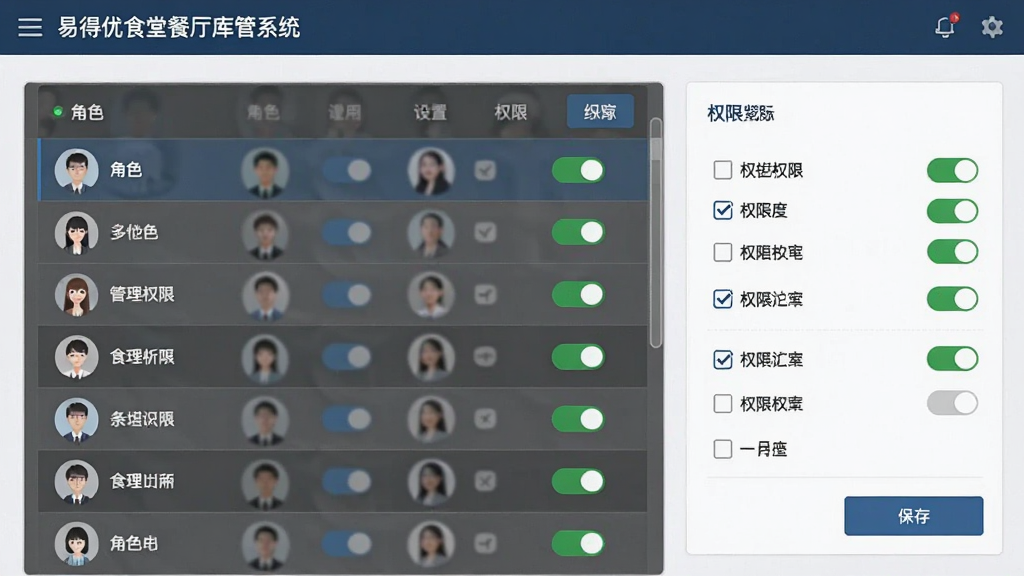Check the 一月癌 checkbox

click(722, 449)
